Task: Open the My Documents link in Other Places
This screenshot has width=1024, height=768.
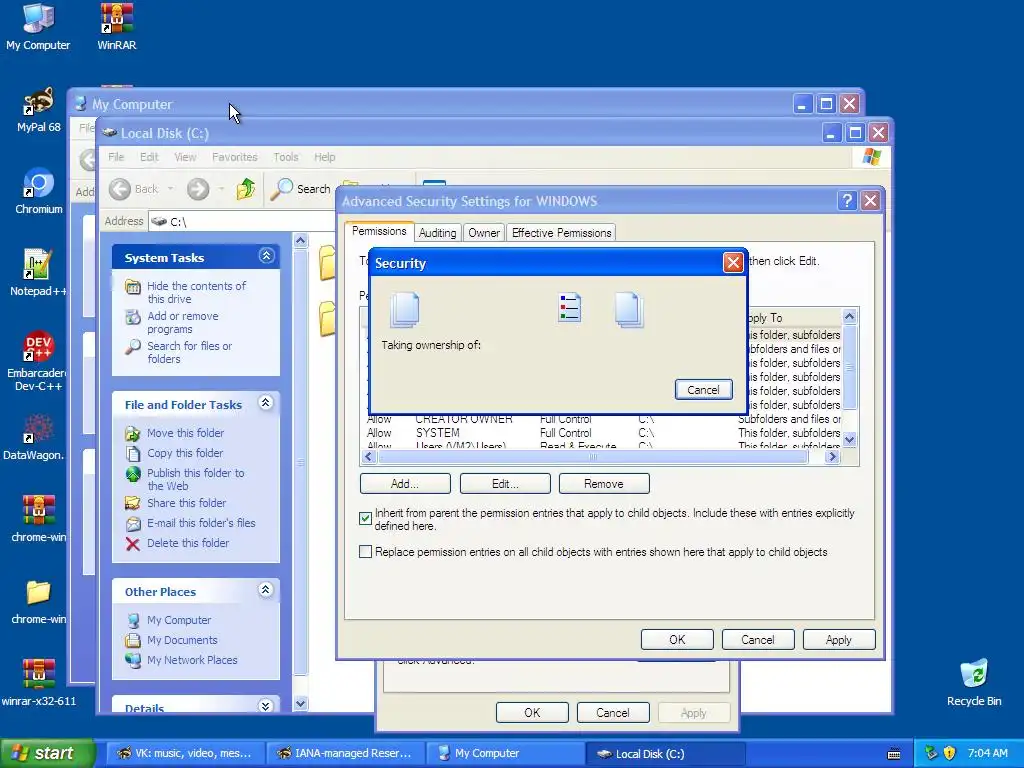Action: point(182,640)
